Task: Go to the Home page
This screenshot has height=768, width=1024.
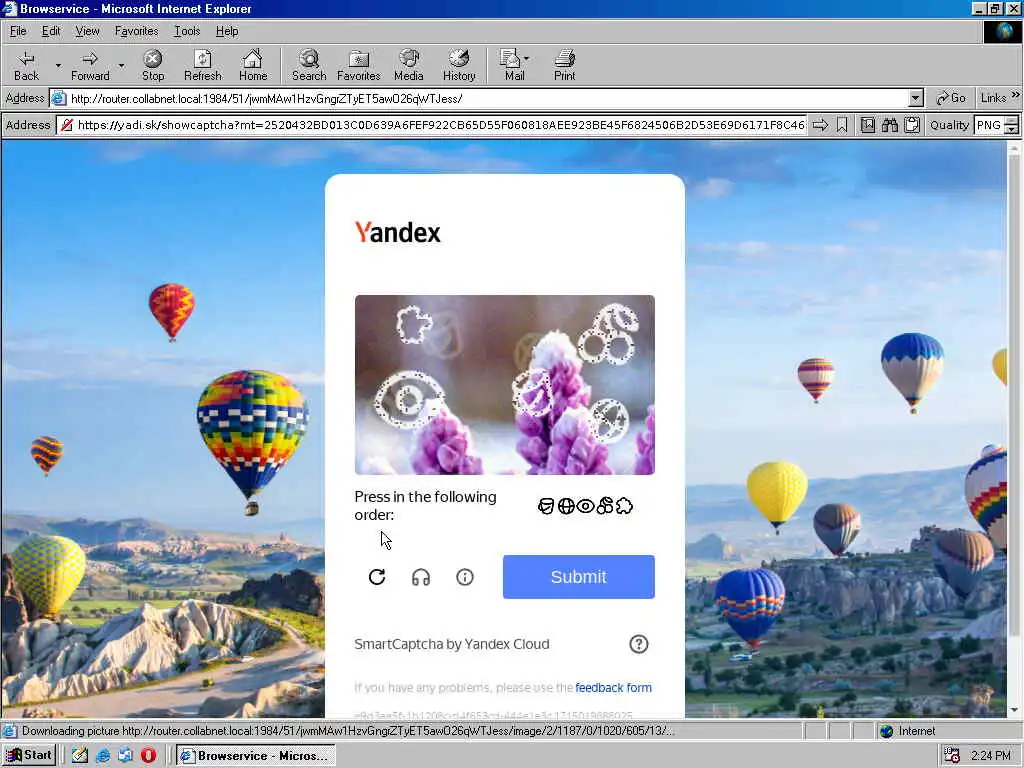Action: pos(253,65)
